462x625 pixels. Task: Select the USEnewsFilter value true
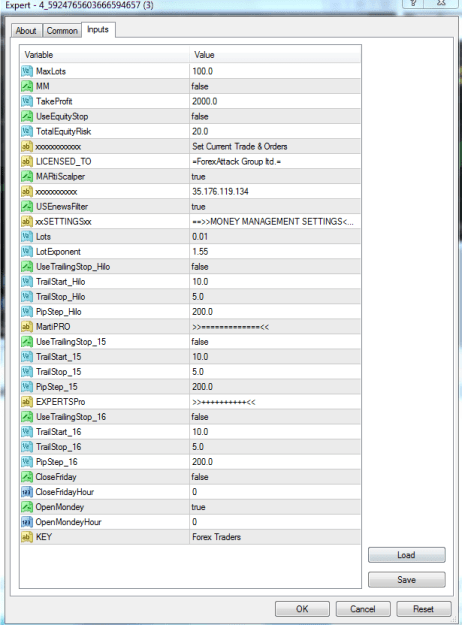tap(199, 206)
